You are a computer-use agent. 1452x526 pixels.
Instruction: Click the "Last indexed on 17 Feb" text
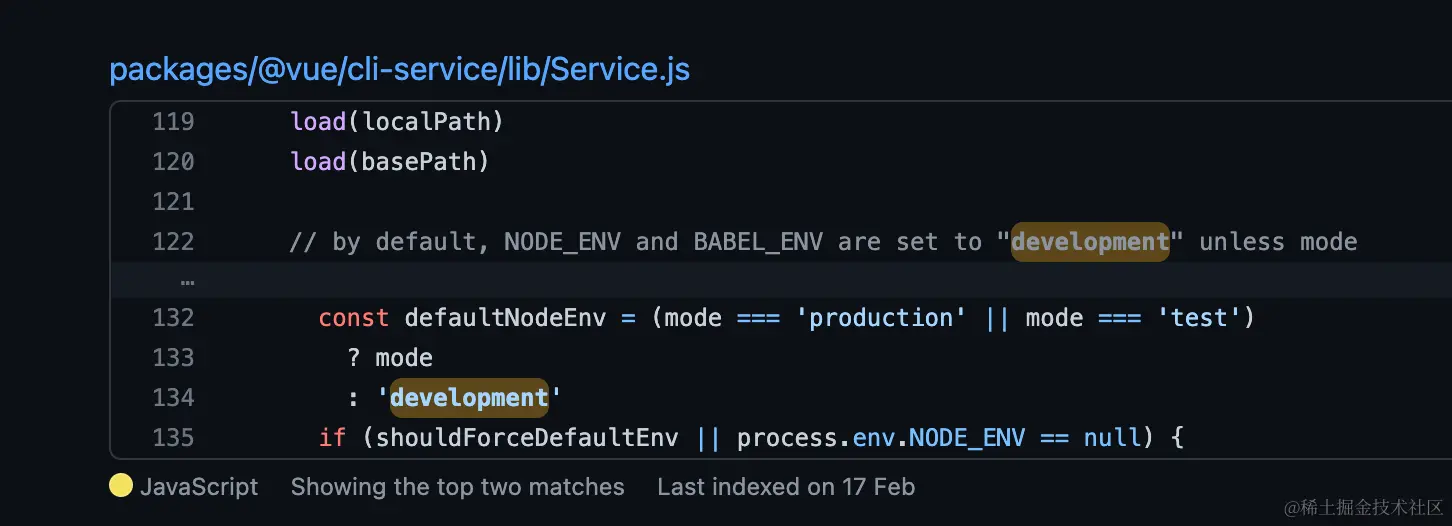(x=785, y=487)
